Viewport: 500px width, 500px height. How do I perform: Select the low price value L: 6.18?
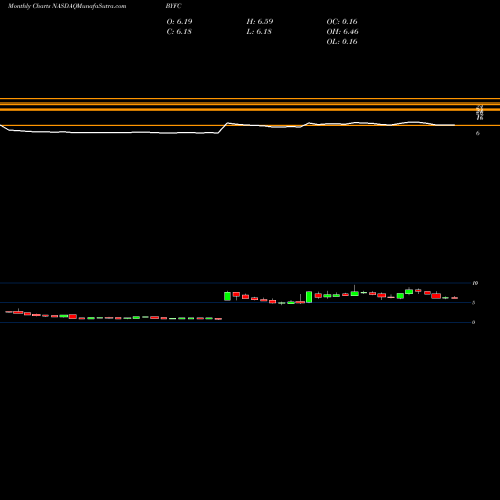[x=259, y=31]
